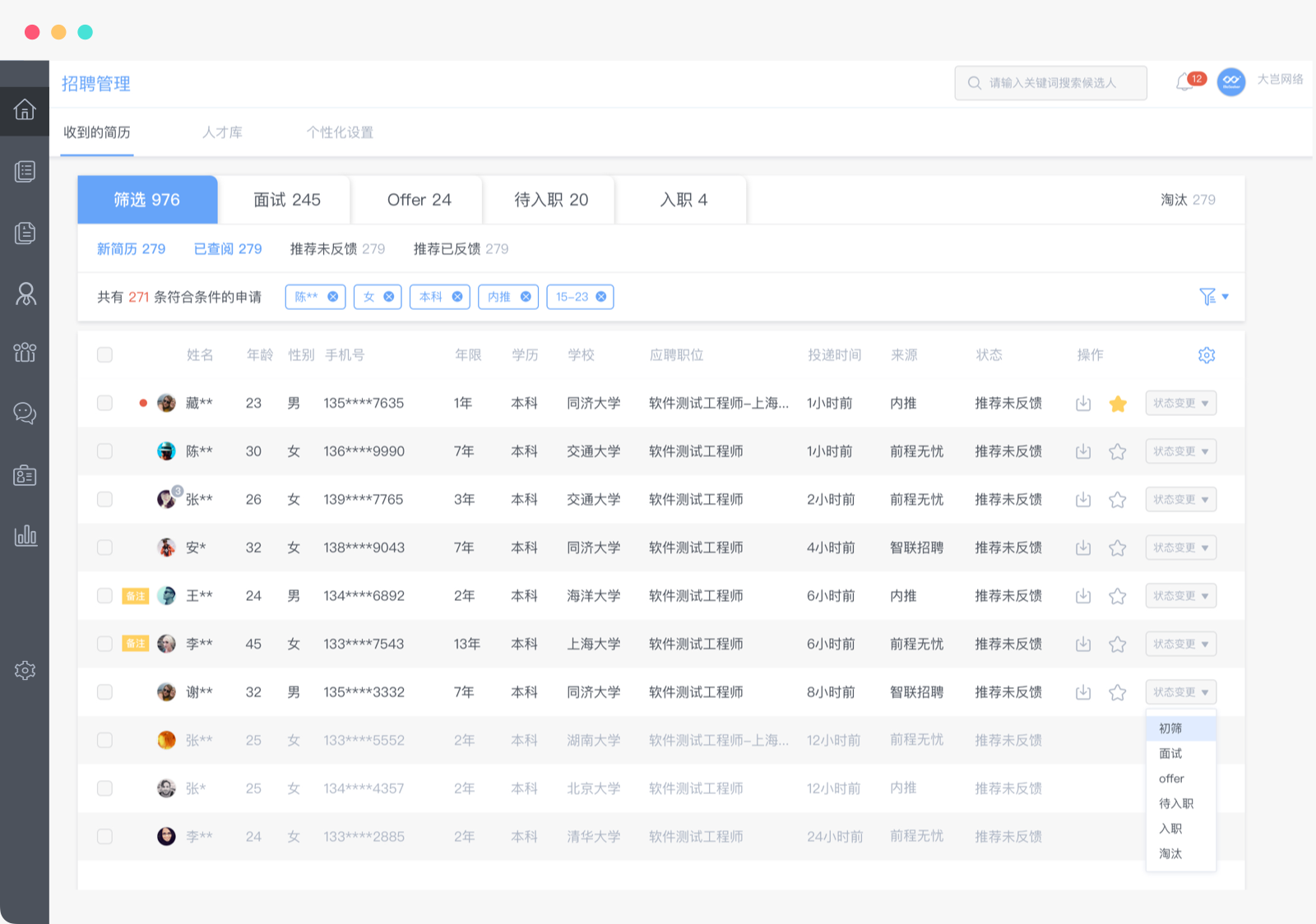Open the bar chart statistics sidebar icon
1316x924 pixels.
pos(25,536)
